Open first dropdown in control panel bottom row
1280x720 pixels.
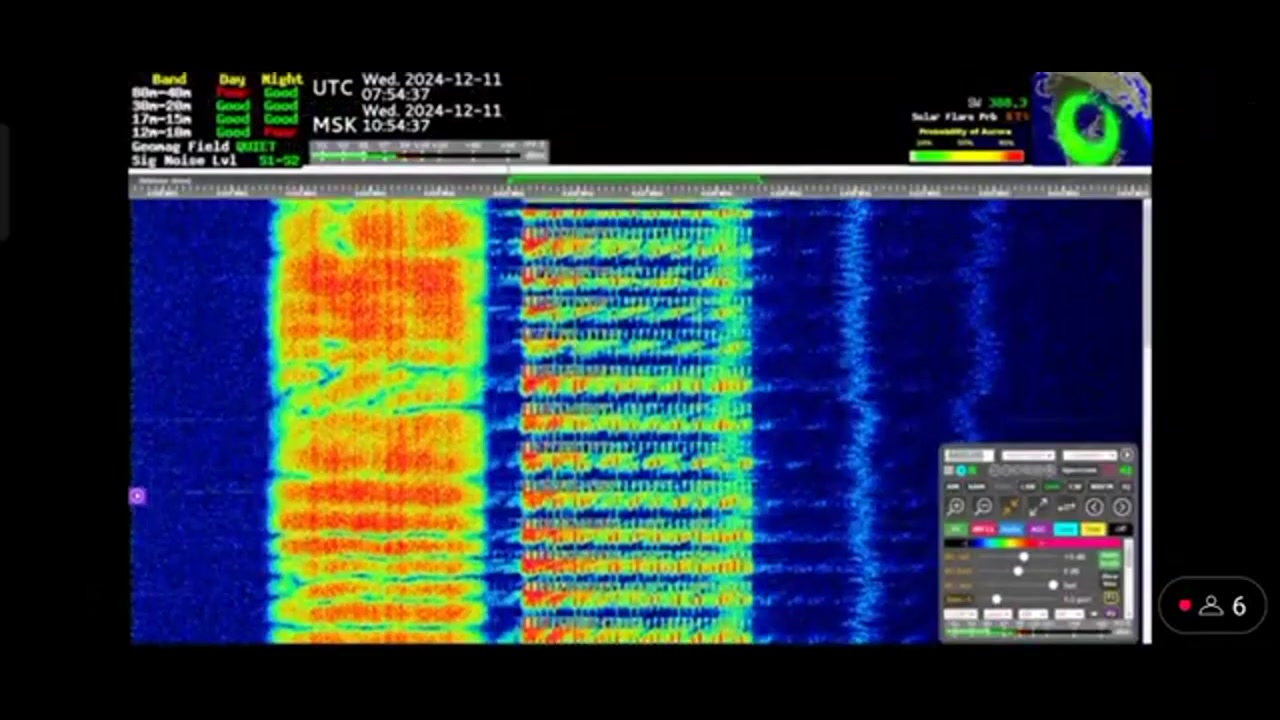(960, 614)
